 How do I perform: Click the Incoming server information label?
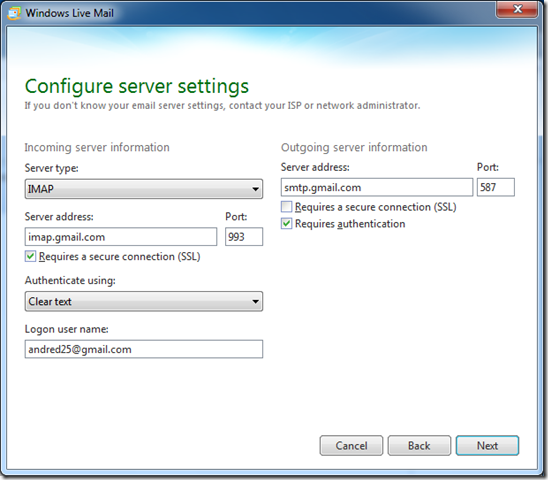(x=97, y=148)
